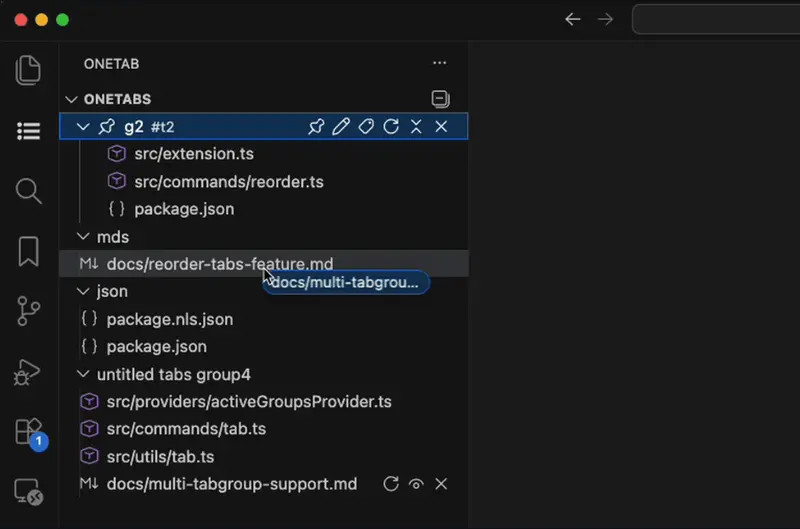Image resolution: width=800 pixels, height=529 pixels.
Task: Restore the g2 tab group
Action: [x=391, y=127]
